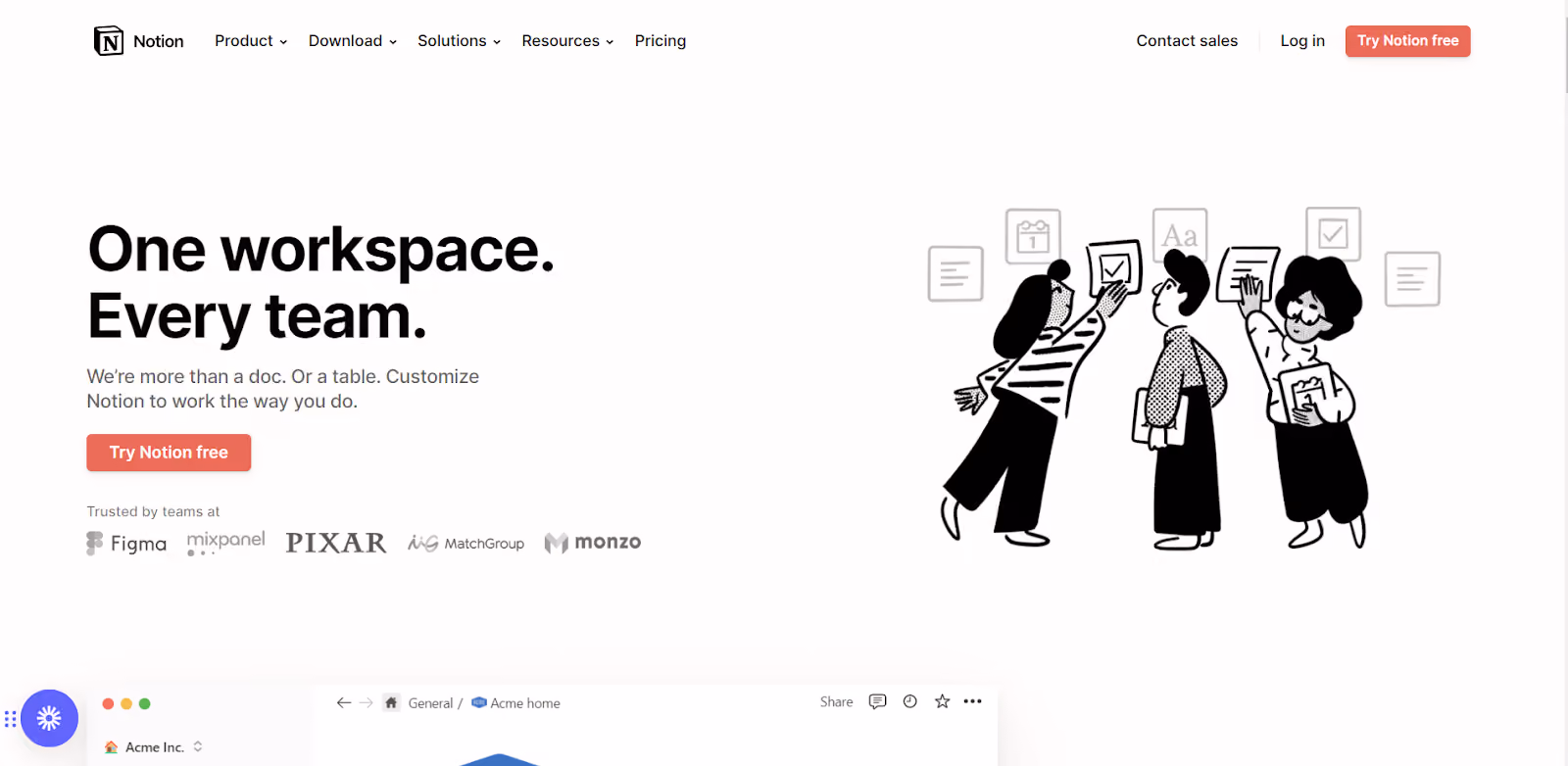Click the red window dot in preview

tap(108, 703)
